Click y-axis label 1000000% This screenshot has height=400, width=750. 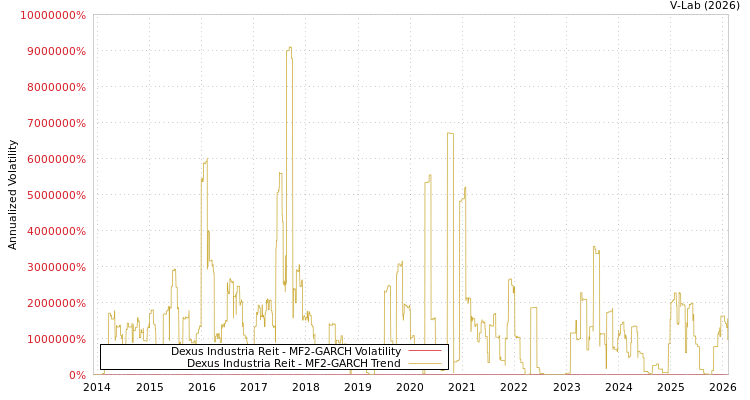56,339
